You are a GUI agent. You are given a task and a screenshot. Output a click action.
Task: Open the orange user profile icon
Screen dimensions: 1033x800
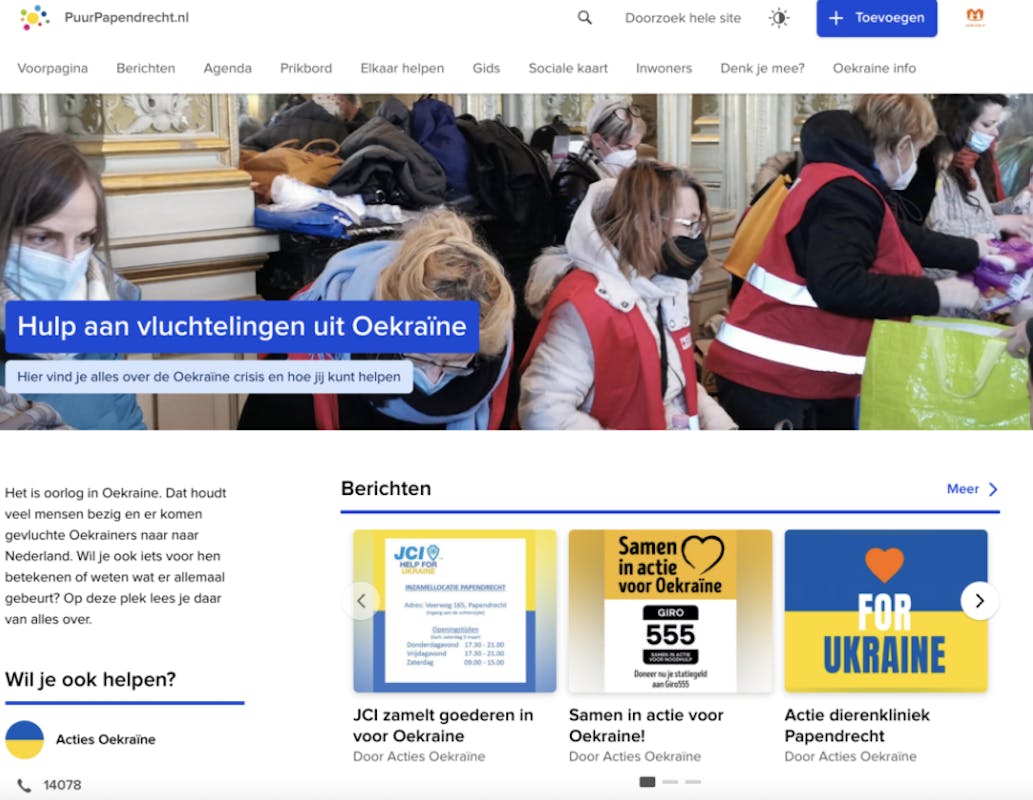975,18
